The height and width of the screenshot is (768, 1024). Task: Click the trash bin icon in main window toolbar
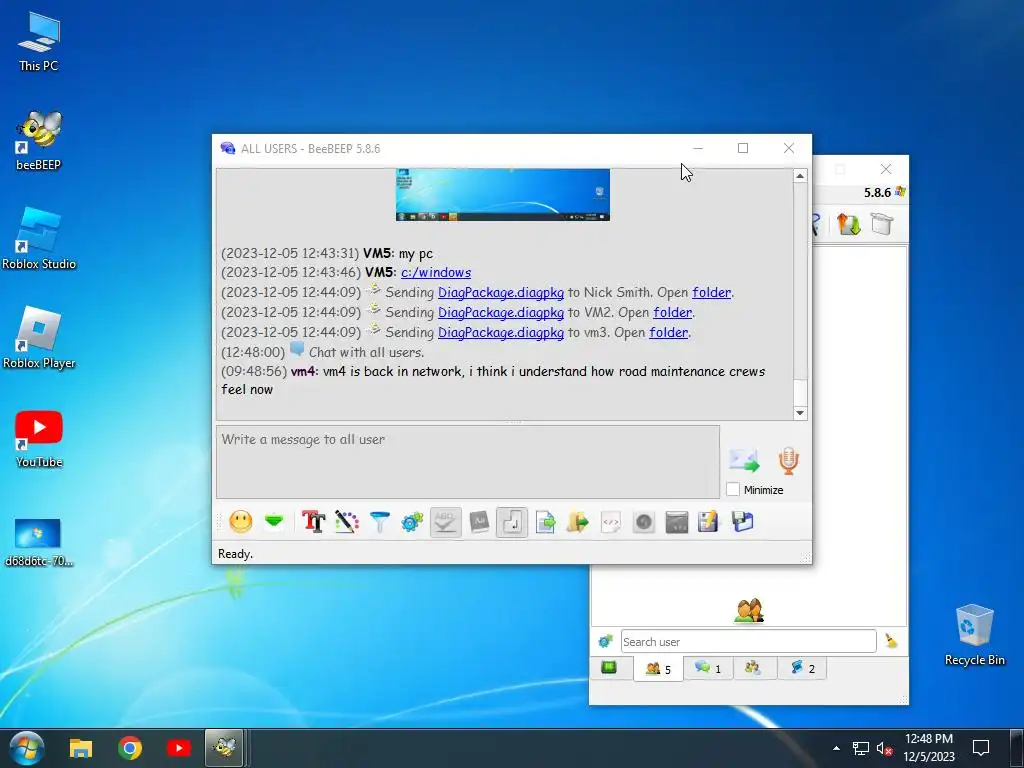(x=881, y=224)
